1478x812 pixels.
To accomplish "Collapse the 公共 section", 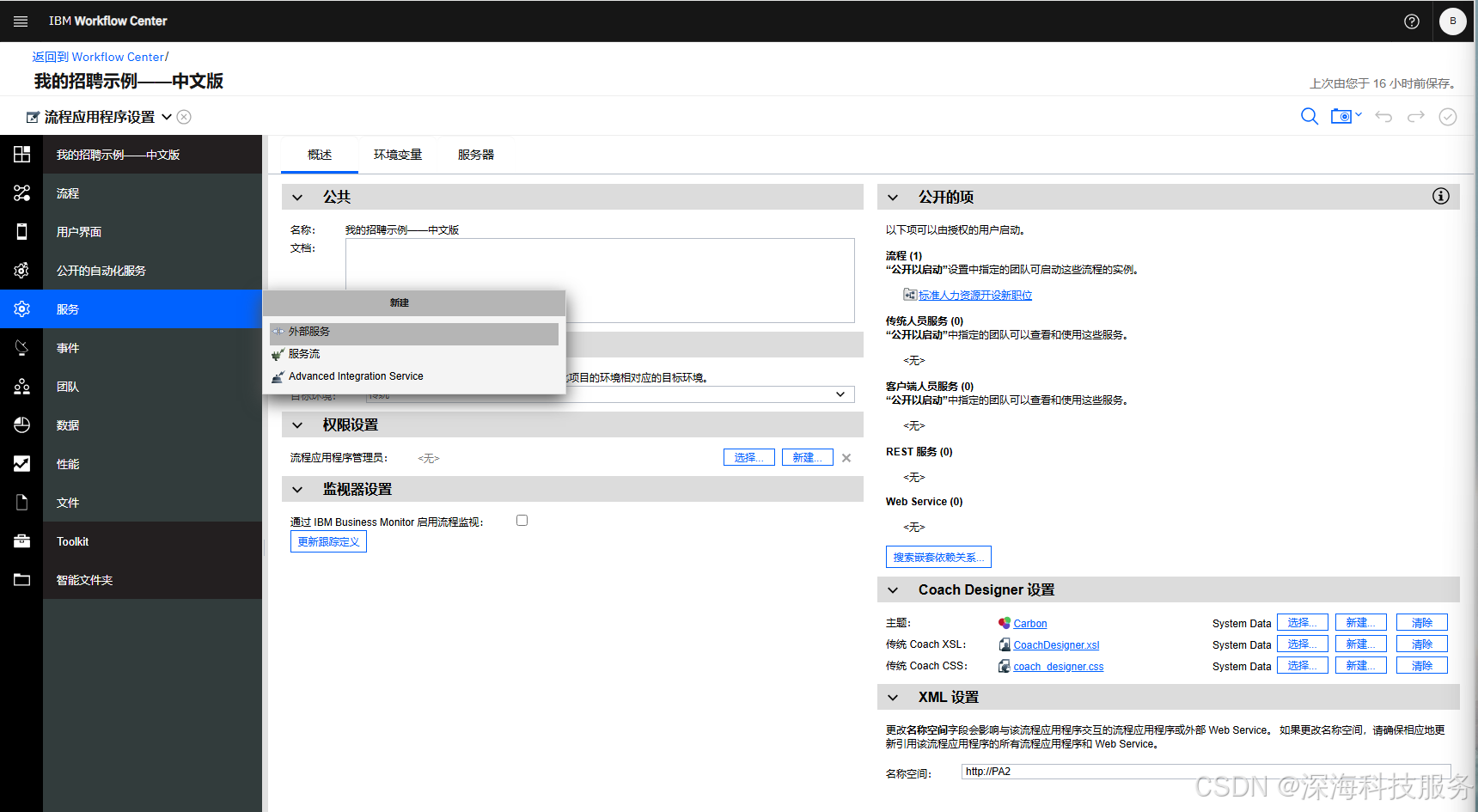I will pyautogui.click(x=297, y=197).
